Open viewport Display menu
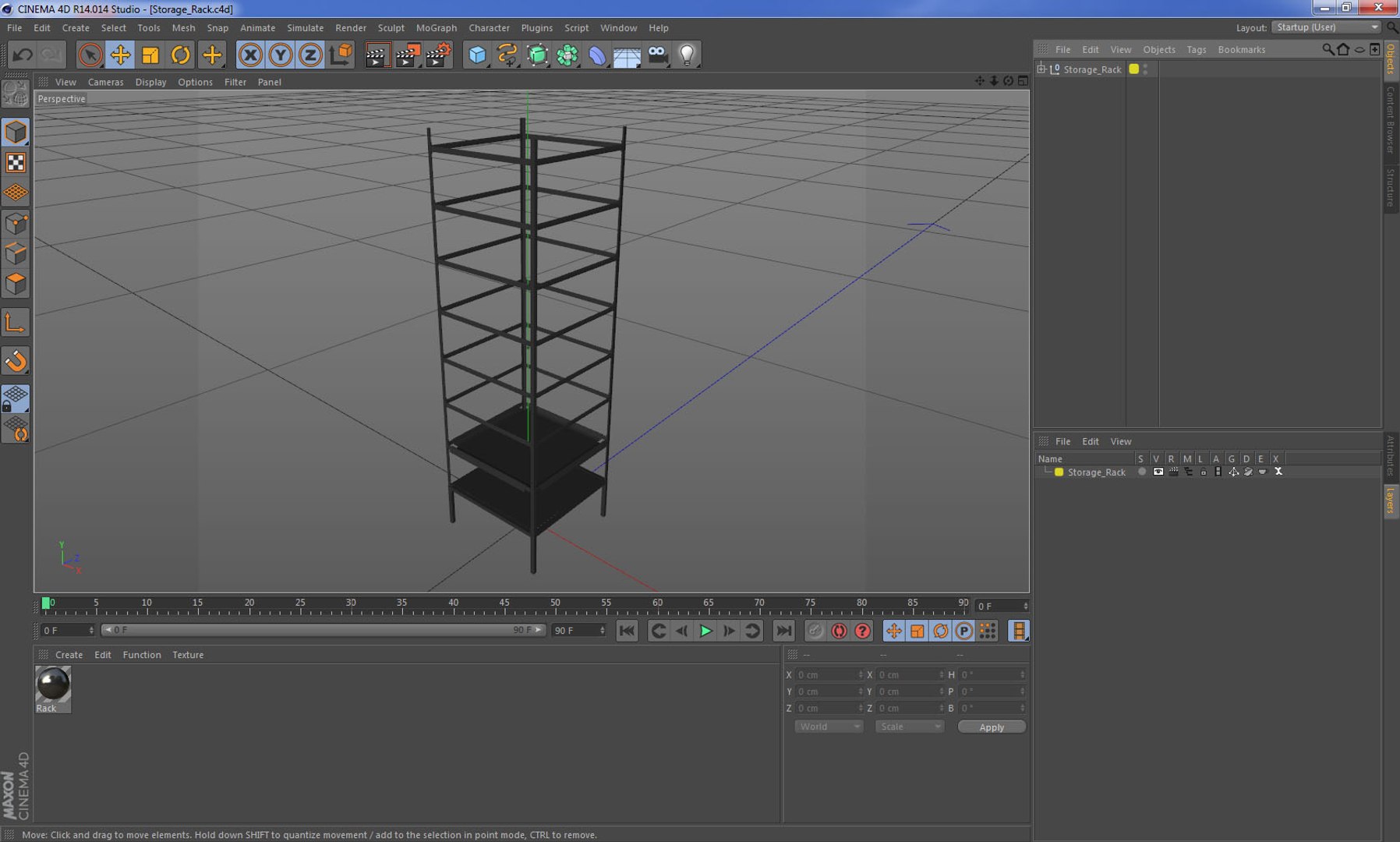This screenshot has height=842, width=1400. 150,82
